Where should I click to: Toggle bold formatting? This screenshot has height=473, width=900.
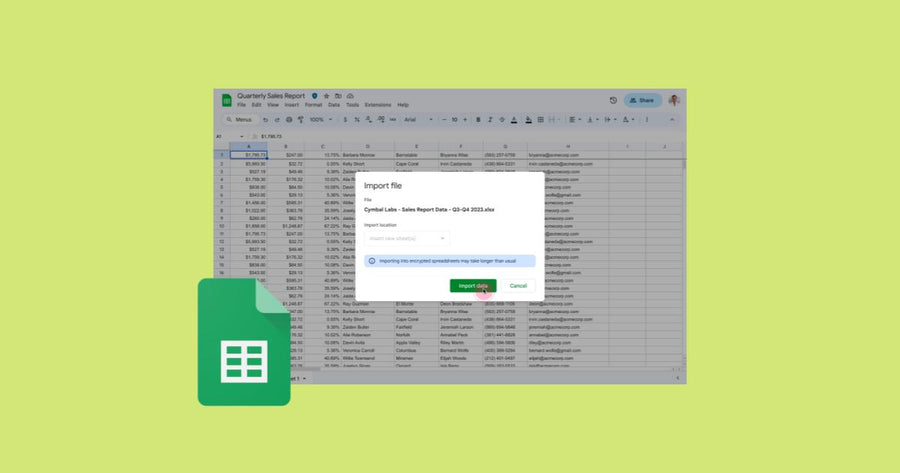point(478,120)
